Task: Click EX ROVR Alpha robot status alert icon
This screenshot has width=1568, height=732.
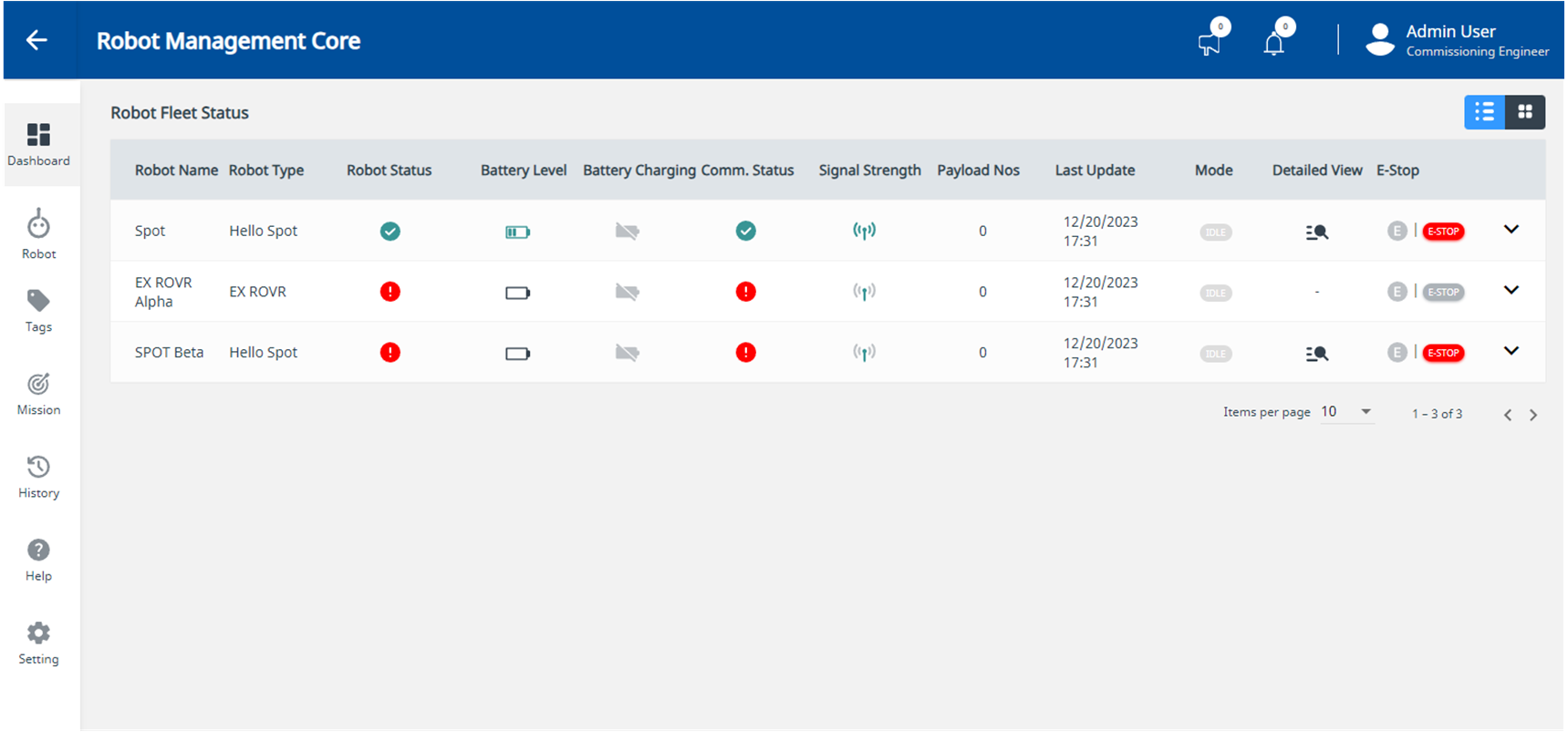Action: (389, 292)
